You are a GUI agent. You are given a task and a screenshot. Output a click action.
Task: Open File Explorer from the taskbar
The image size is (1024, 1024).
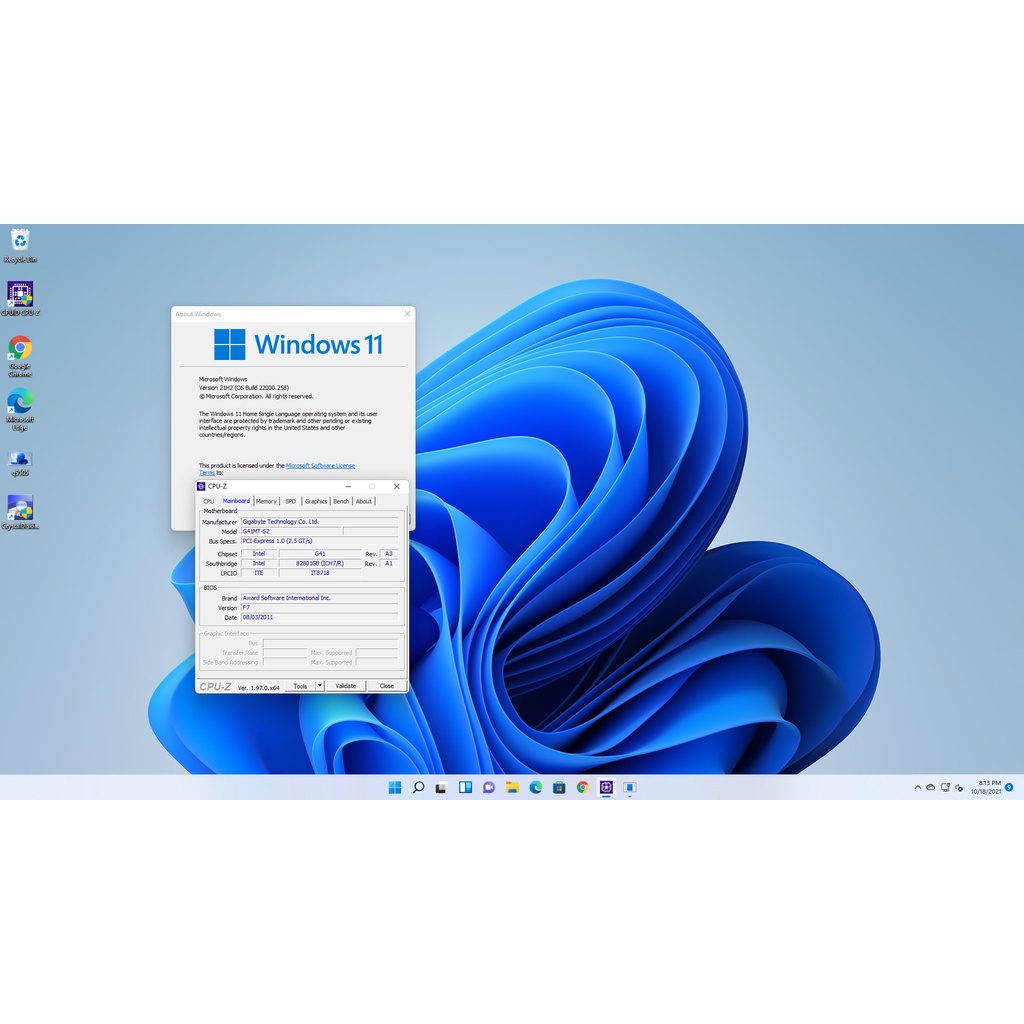tap(512, 787)
